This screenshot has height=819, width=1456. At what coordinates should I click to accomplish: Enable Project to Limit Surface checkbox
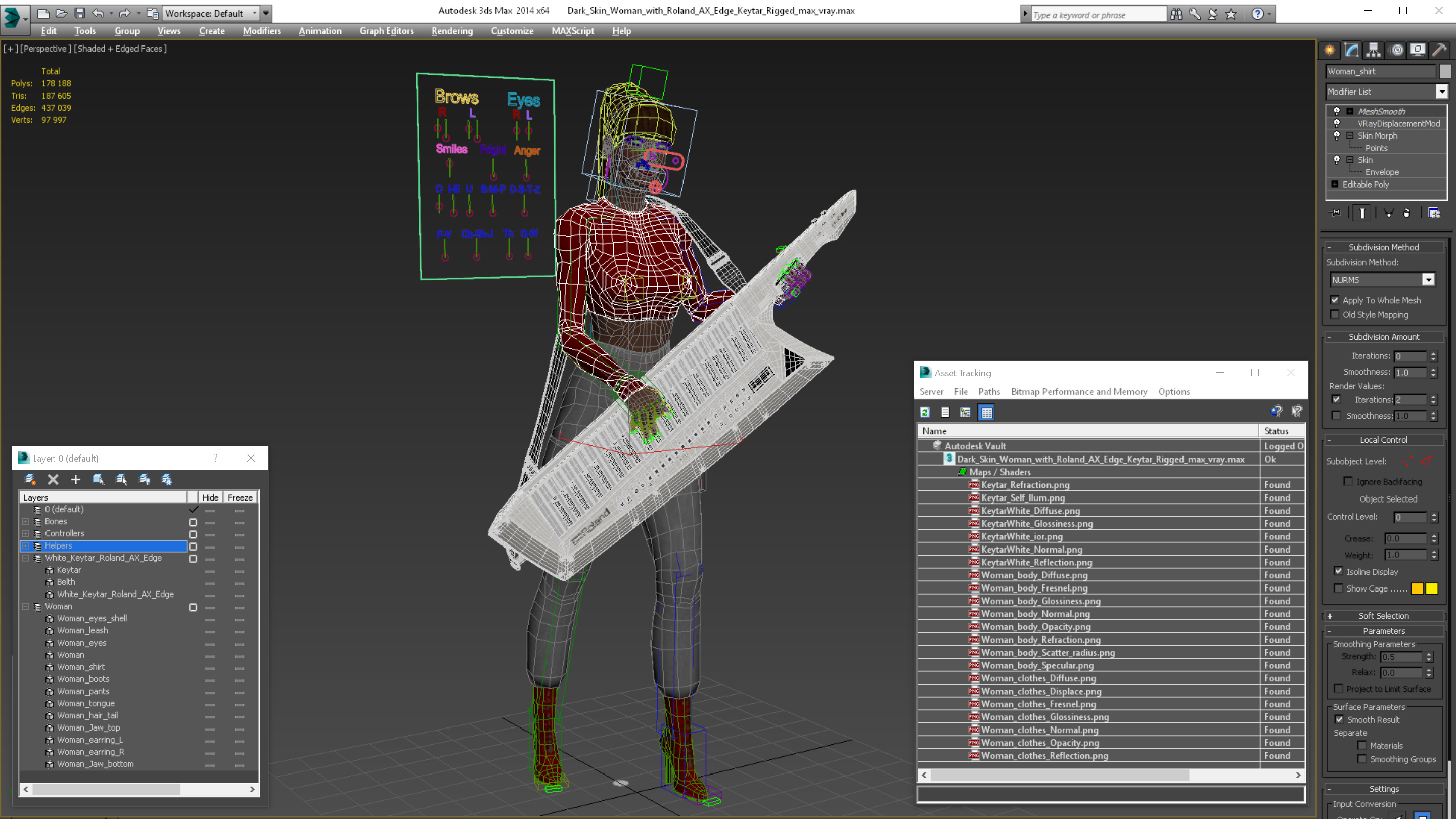[x=1338, y=689]
